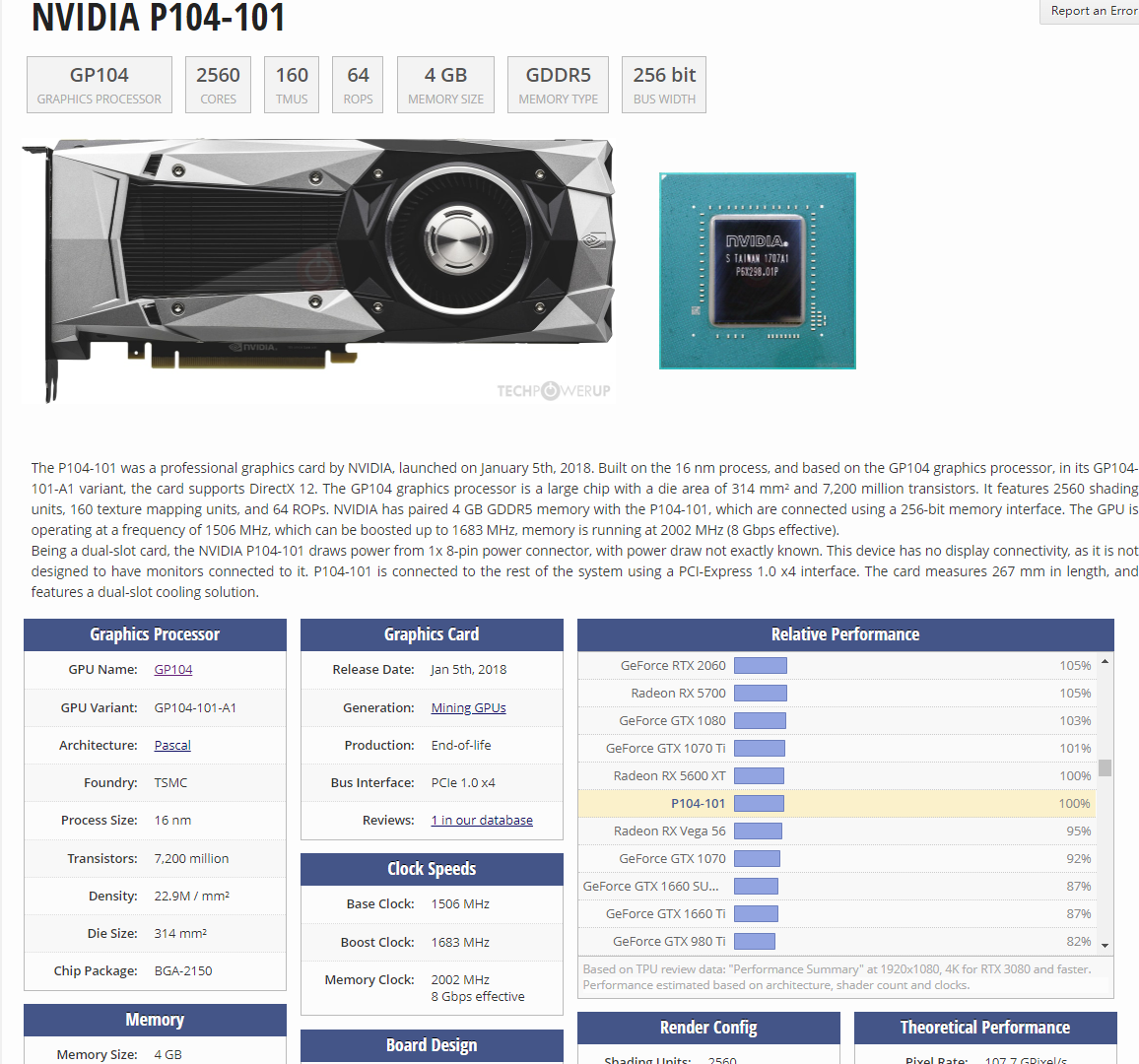This screenshot has width=1139, height=1064.
Task: Click the 4 GB Memory Size spec box
Action: pyautogui.click(x=446, y=85)
